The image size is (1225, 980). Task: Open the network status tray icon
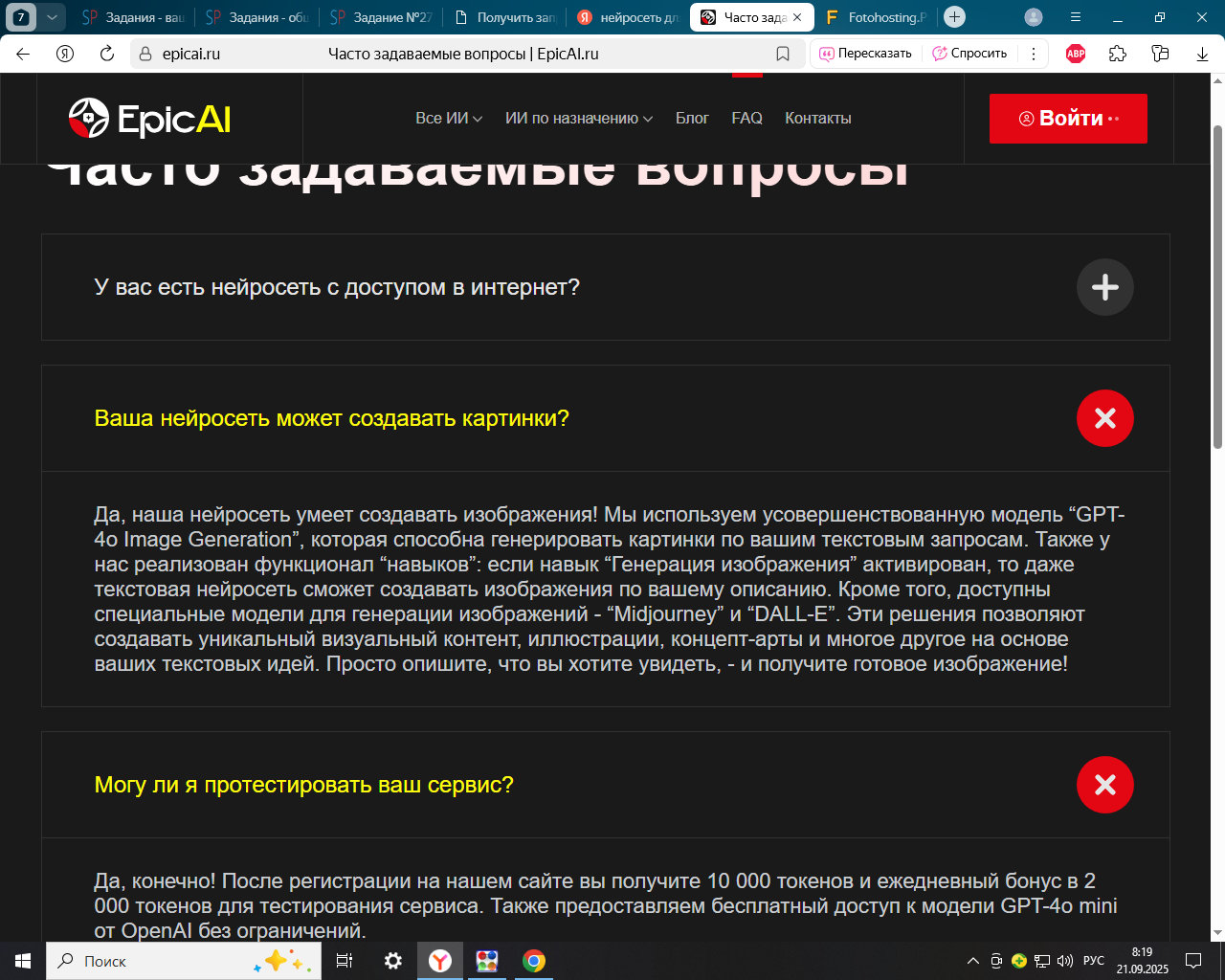1042,961
